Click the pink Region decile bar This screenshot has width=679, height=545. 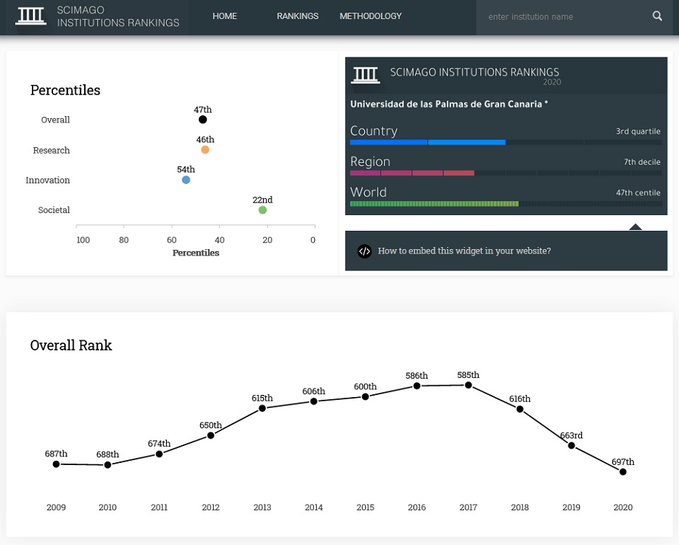coord(411,173)
